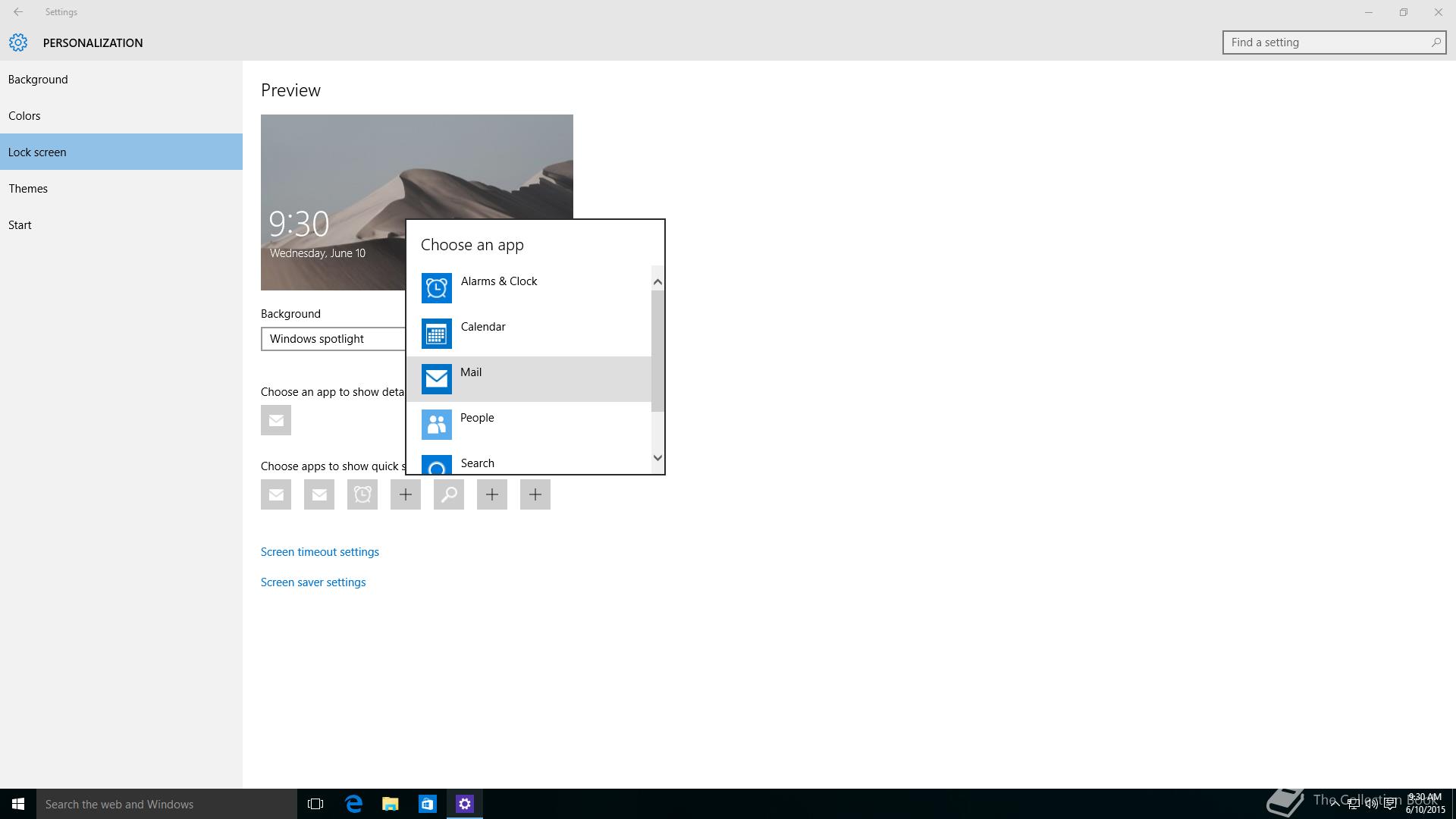Screen dimensions: 1456x819
Task: Click the Calendar app icon in list
Action: click(436, 334)
